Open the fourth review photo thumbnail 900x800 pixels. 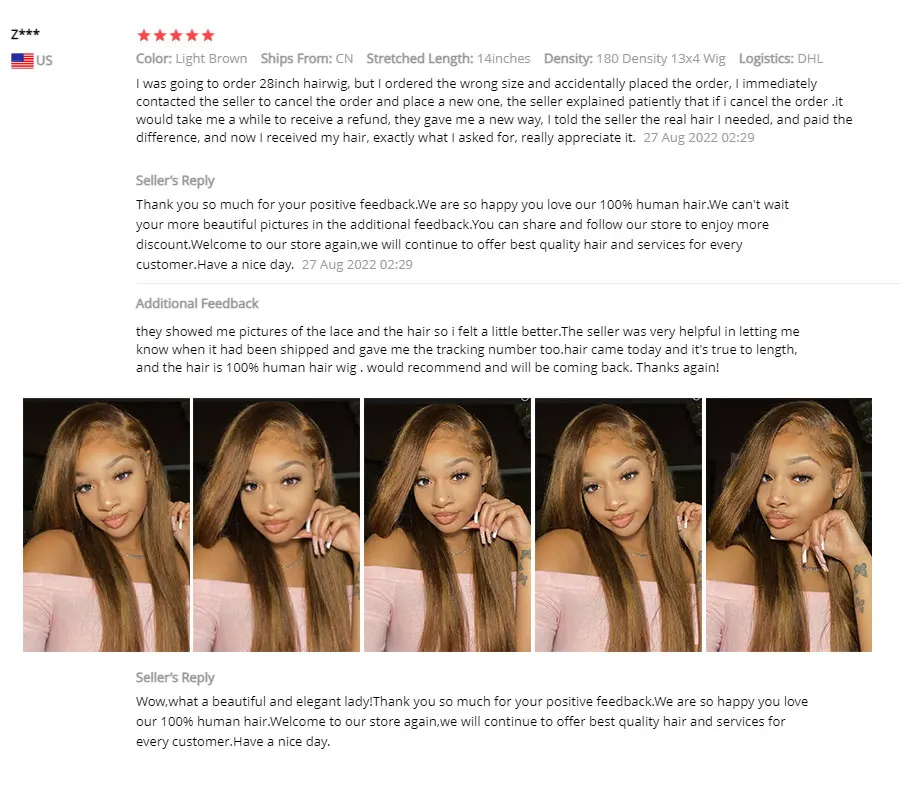pos(618,525)
